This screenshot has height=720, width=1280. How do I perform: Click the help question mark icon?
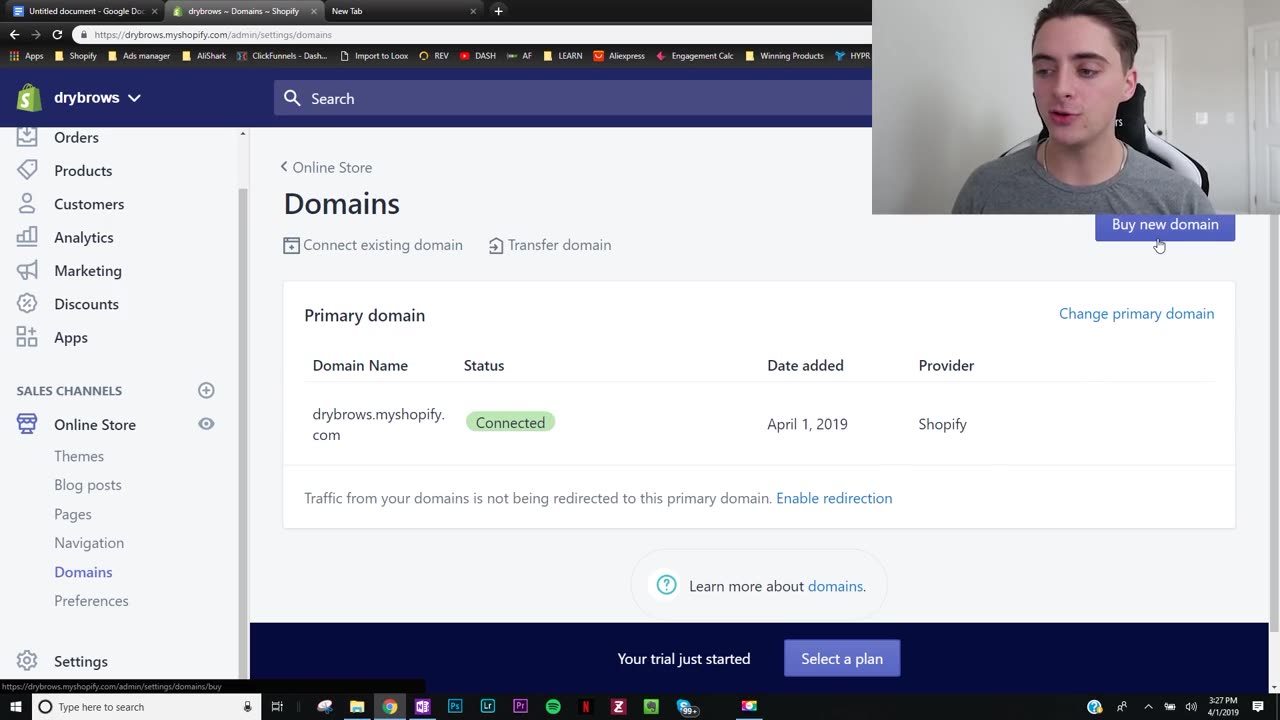tap(667, 585)
